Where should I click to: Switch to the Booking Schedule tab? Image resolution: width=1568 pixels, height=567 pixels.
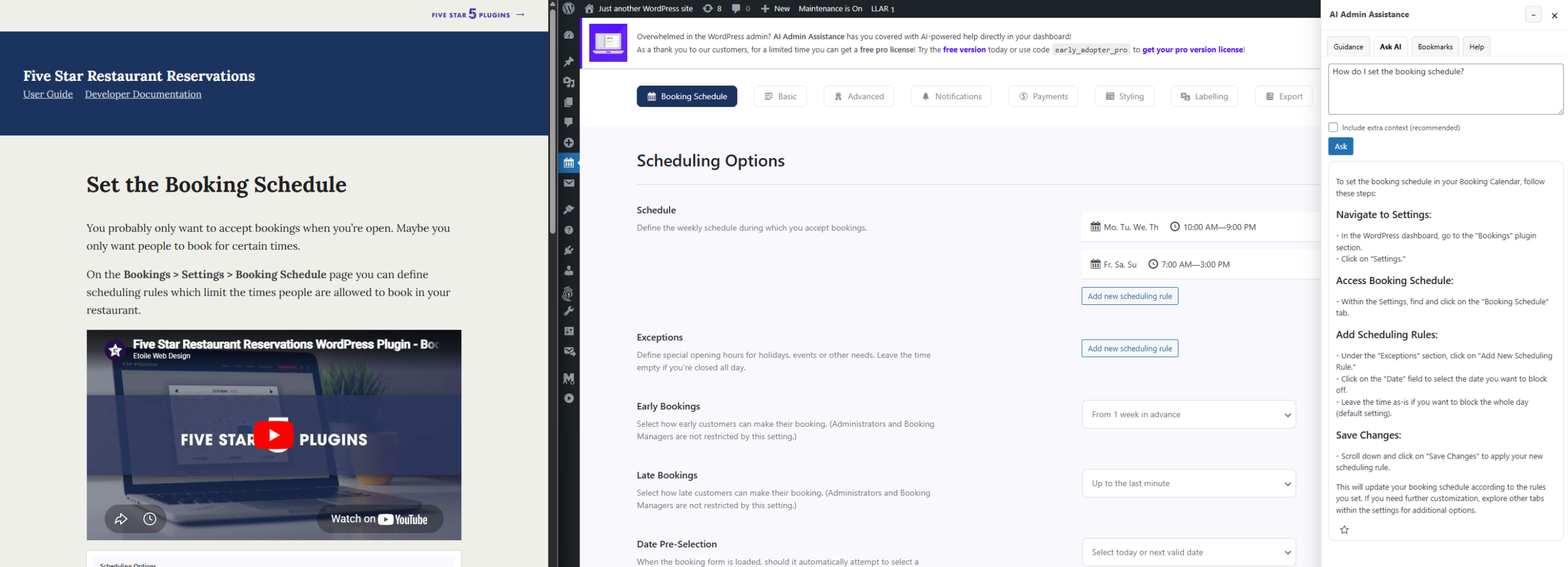coord(687,96)
